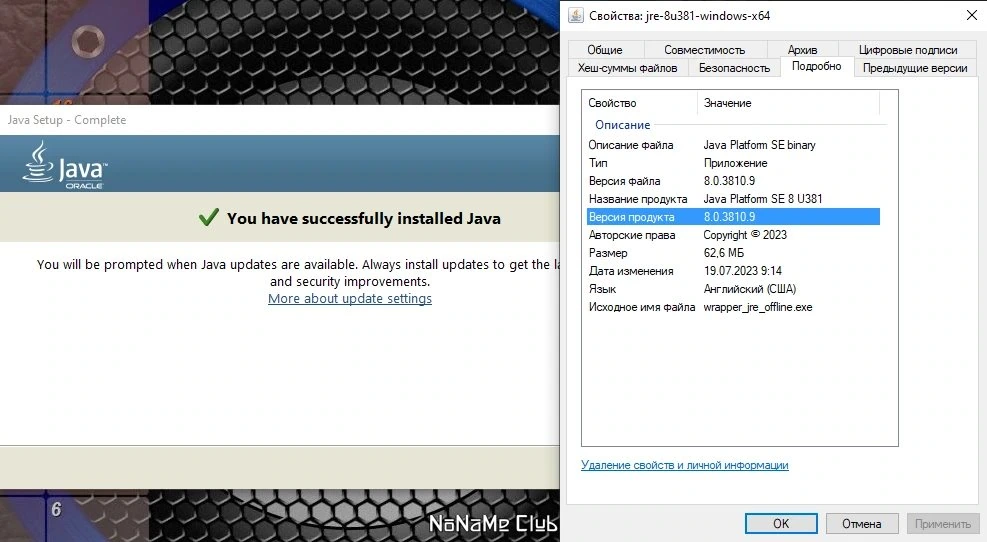Select the Размер property row
Screen dimensions: 987x542
733,253
